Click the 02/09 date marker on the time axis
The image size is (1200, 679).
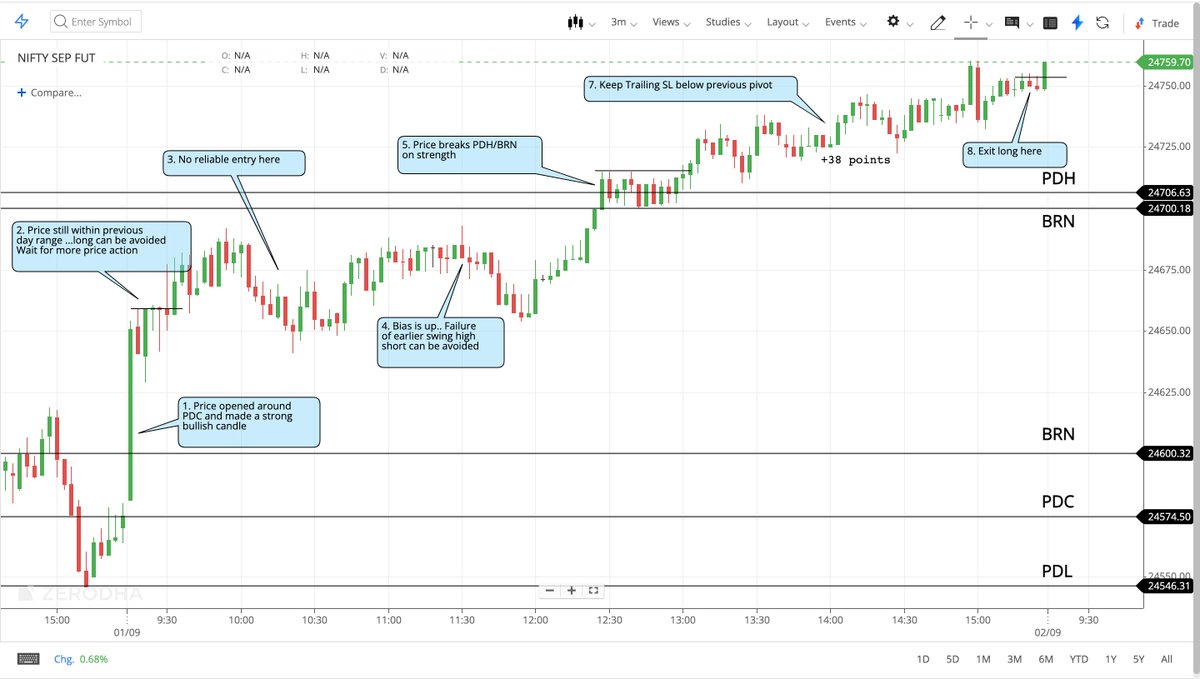coord(1048,631)
